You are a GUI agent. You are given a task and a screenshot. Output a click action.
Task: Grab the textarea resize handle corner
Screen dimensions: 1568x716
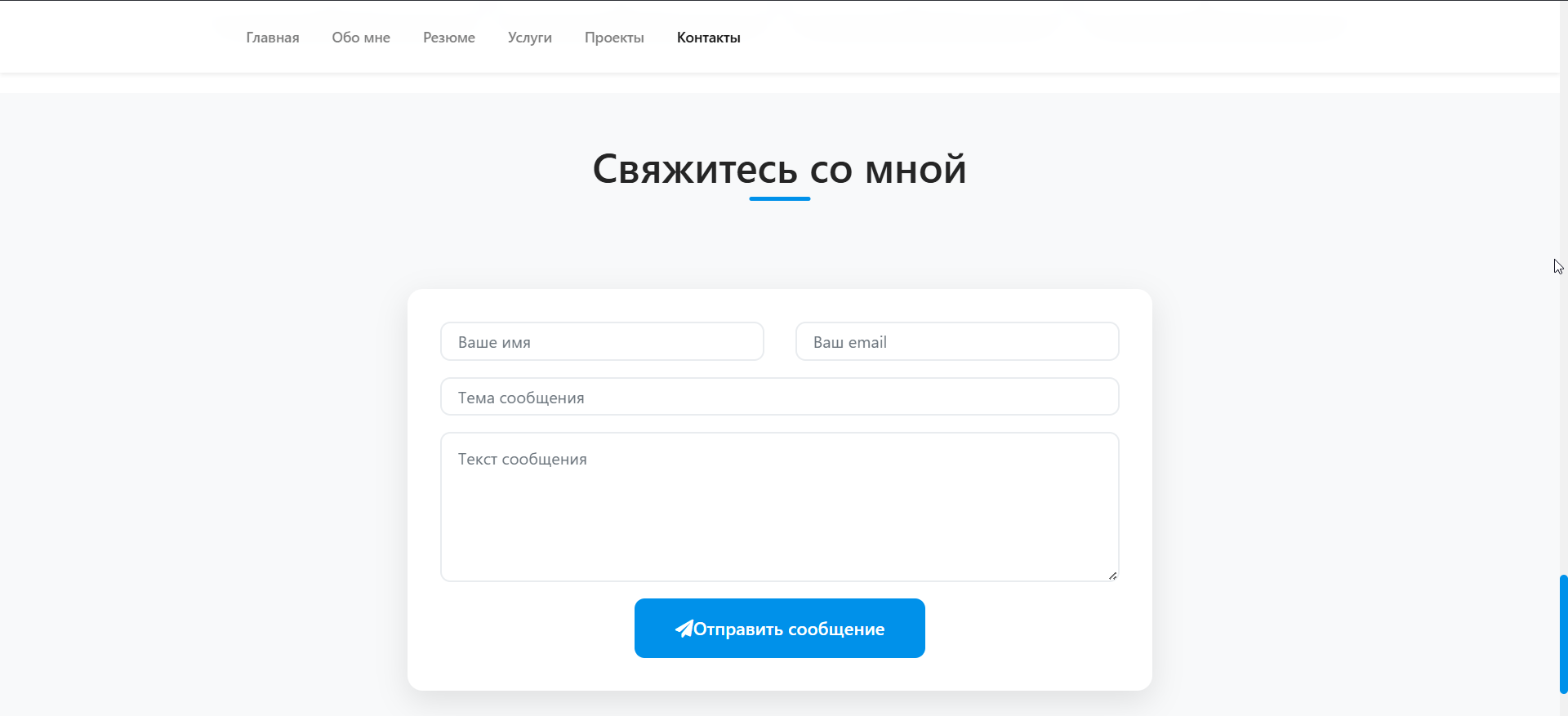point(1112,576)
